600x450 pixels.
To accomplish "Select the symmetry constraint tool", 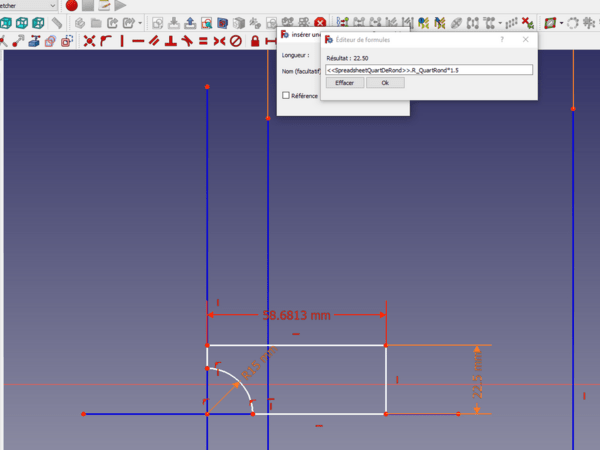I will coord(219,41).
